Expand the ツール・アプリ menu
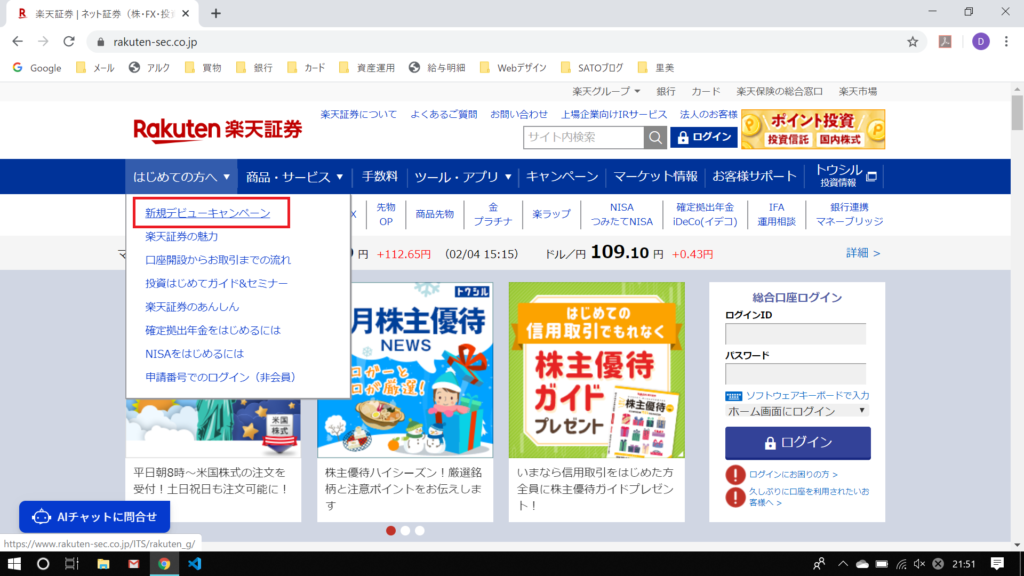Screen dimensions: 1024x576 [x=462, y=176]
